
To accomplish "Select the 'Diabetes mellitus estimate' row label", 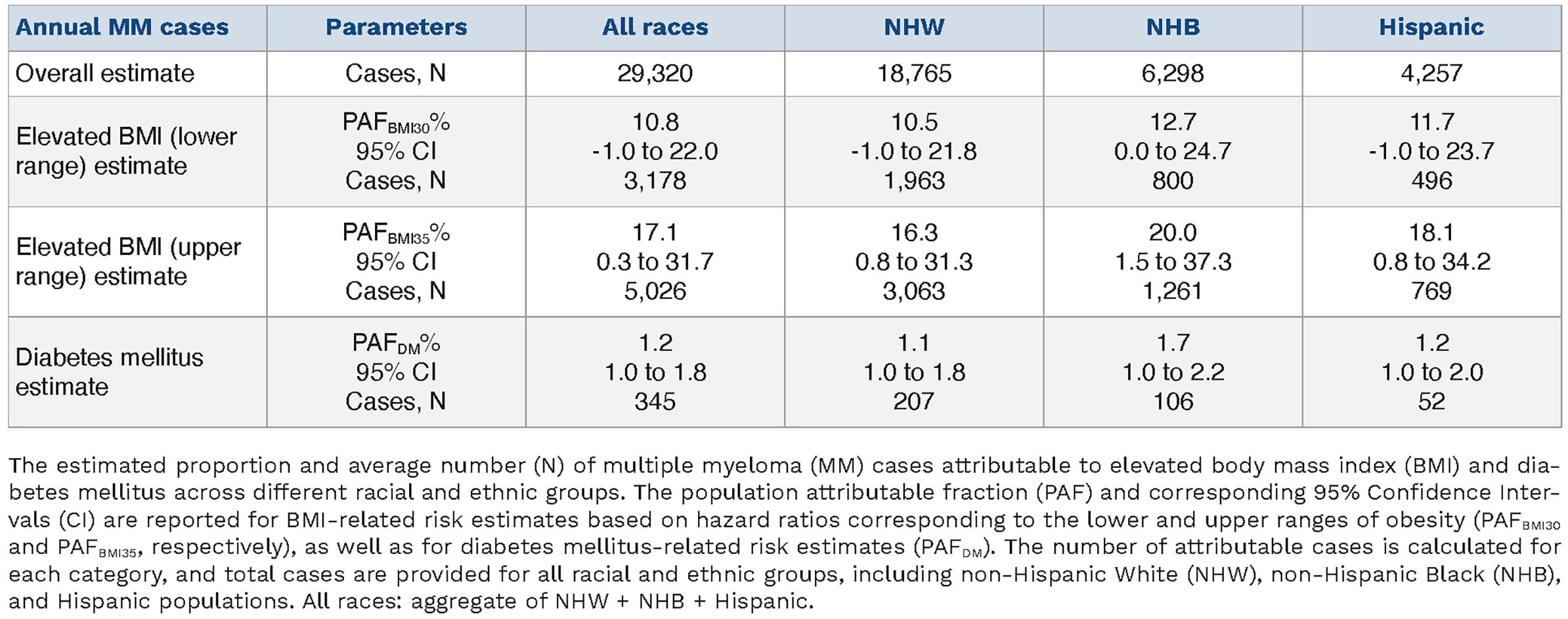I will tap(109, 372).
